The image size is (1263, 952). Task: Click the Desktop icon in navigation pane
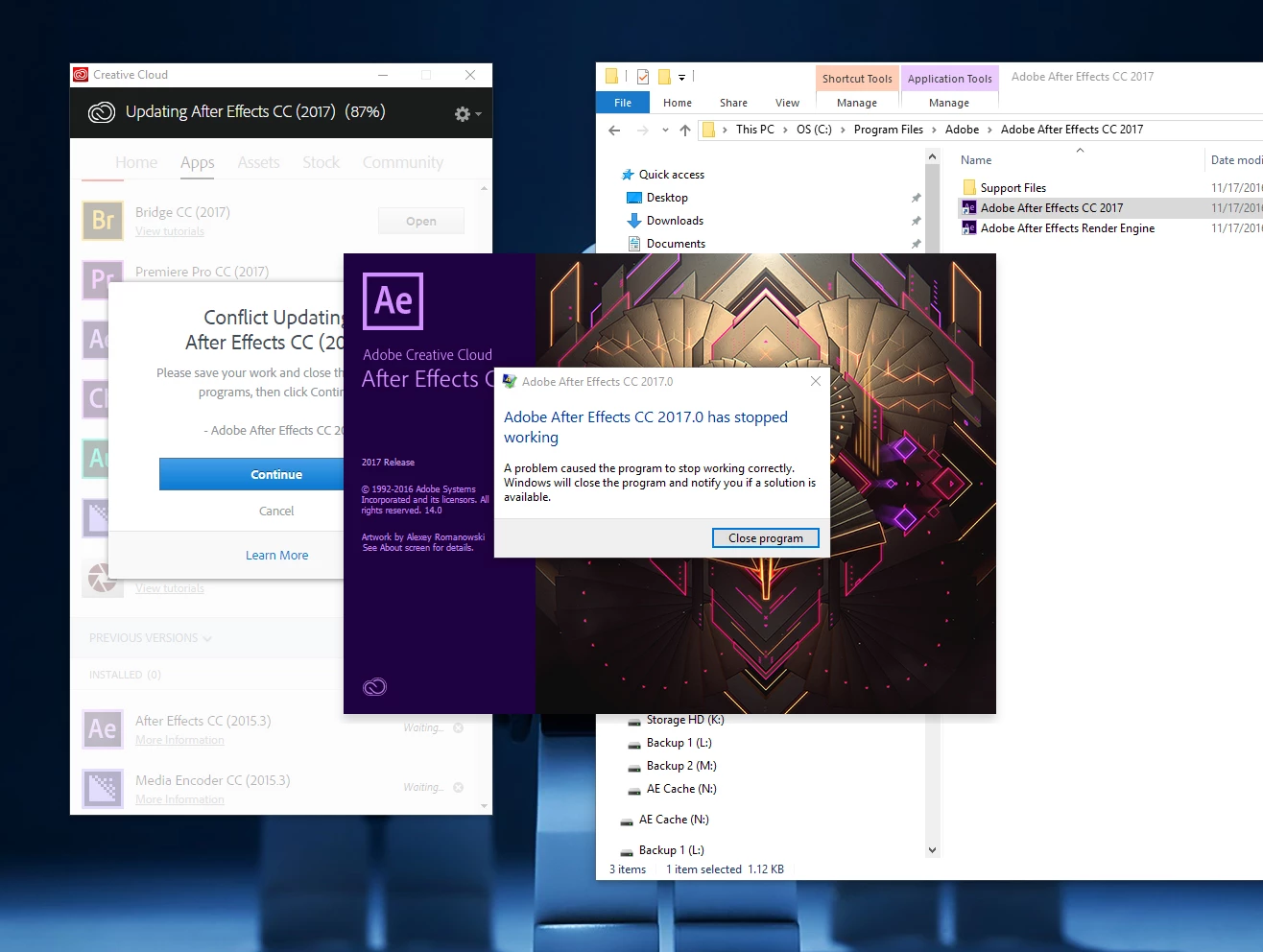point(633,198)
